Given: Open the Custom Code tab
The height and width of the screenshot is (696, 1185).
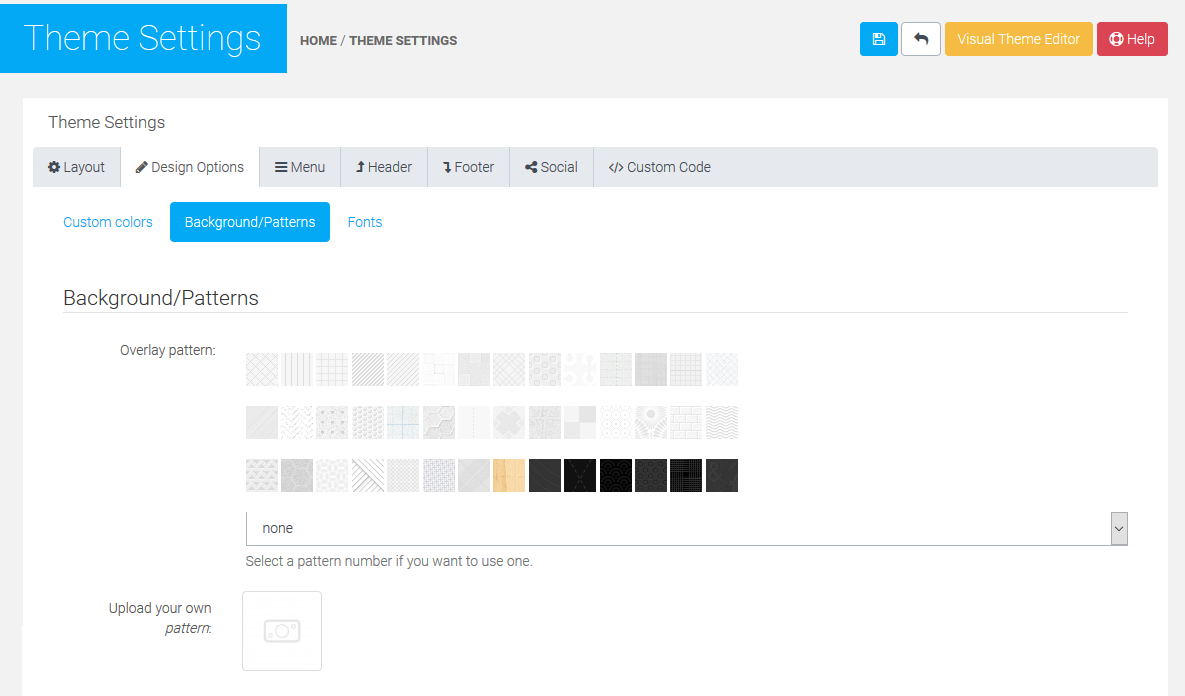Looking at the screenshot, I should 659,167.
